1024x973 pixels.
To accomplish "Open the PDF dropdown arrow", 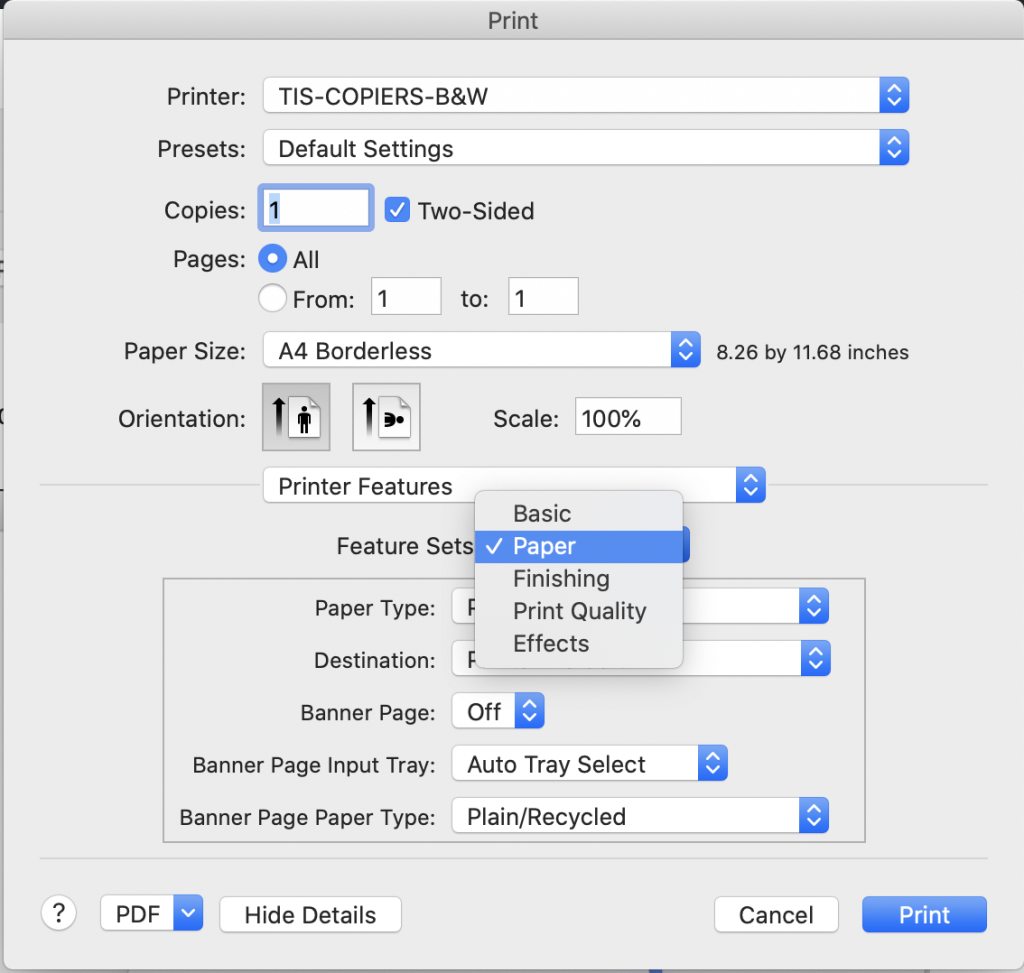I will [188, 913].
